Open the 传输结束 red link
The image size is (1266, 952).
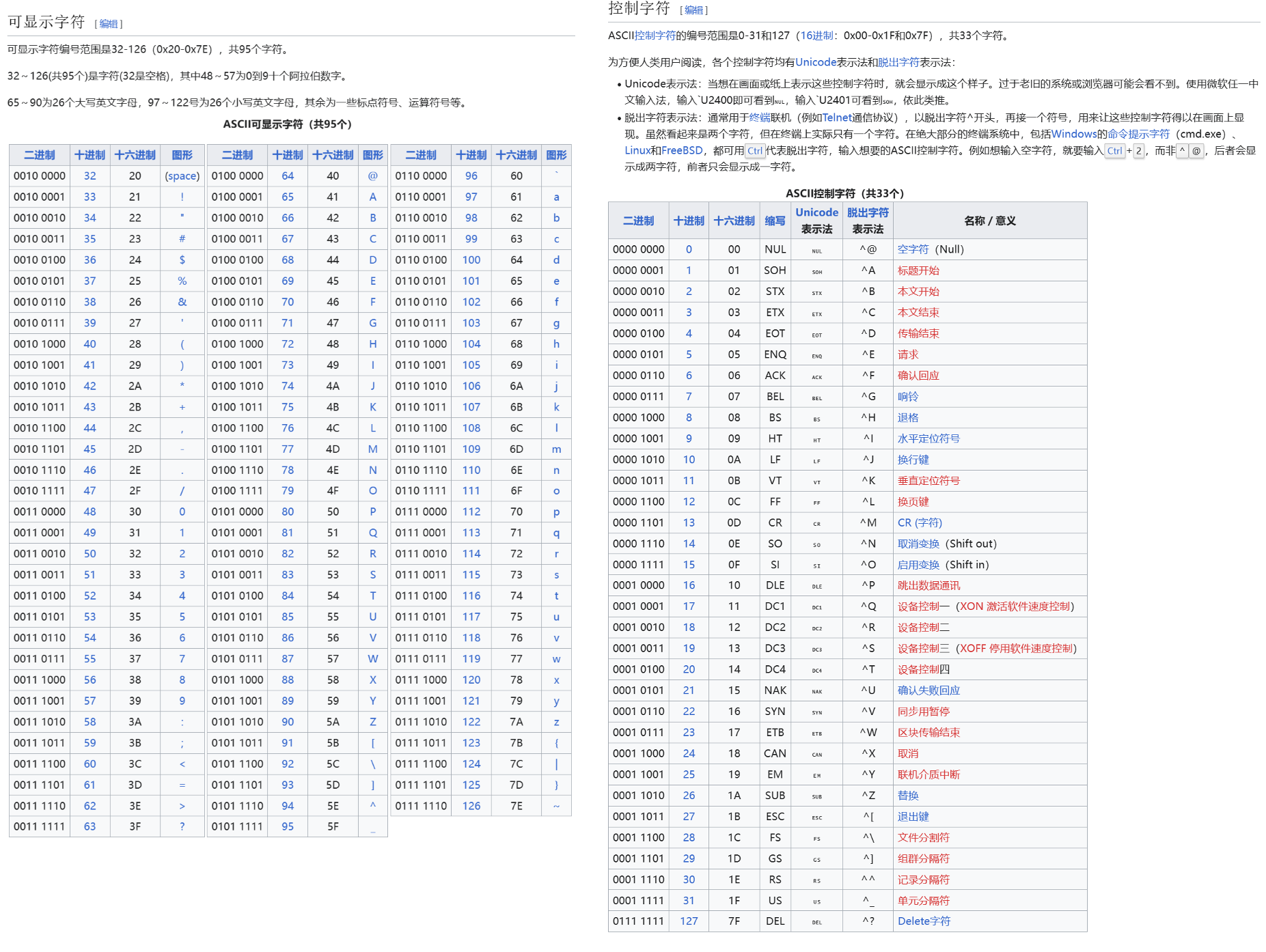coord(918,333)
